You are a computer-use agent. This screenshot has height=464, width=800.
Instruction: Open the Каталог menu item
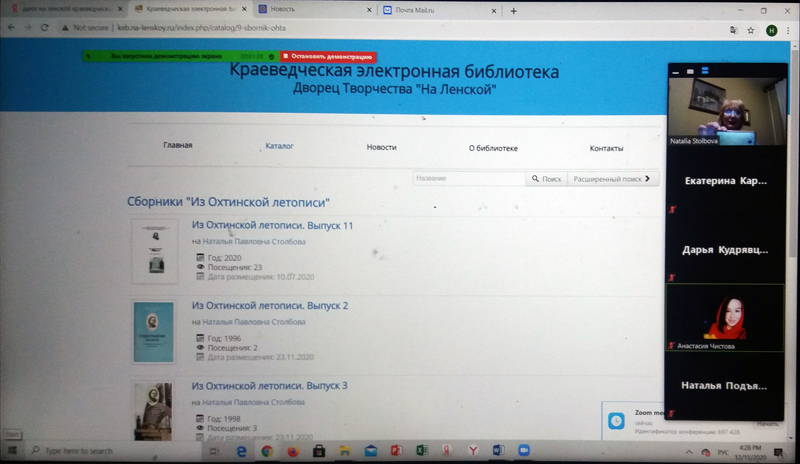[x=279, y=146]
